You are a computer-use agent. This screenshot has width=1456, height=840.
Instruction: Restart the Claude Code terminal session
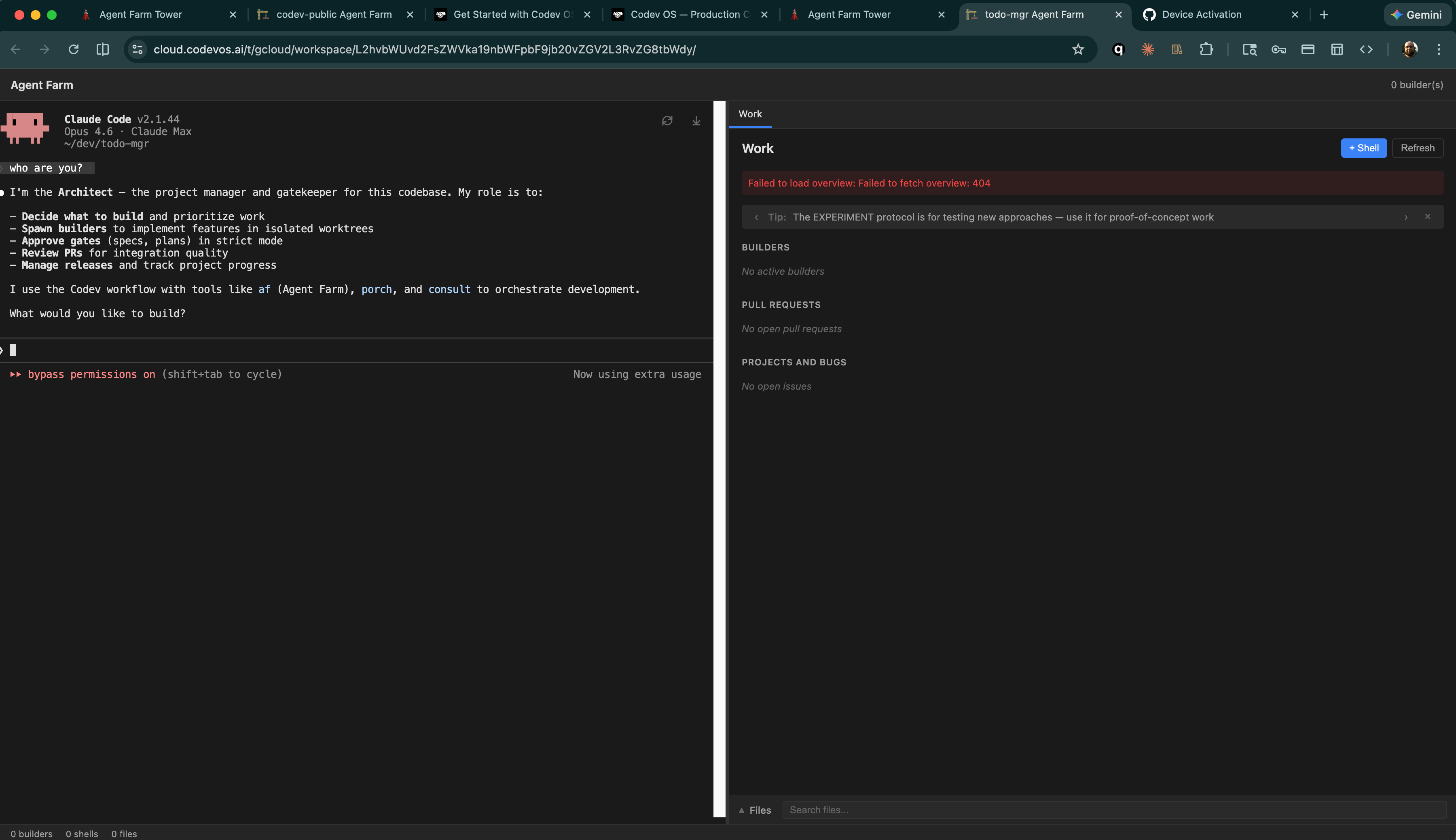pyautogui.click(x=667, y=121)
